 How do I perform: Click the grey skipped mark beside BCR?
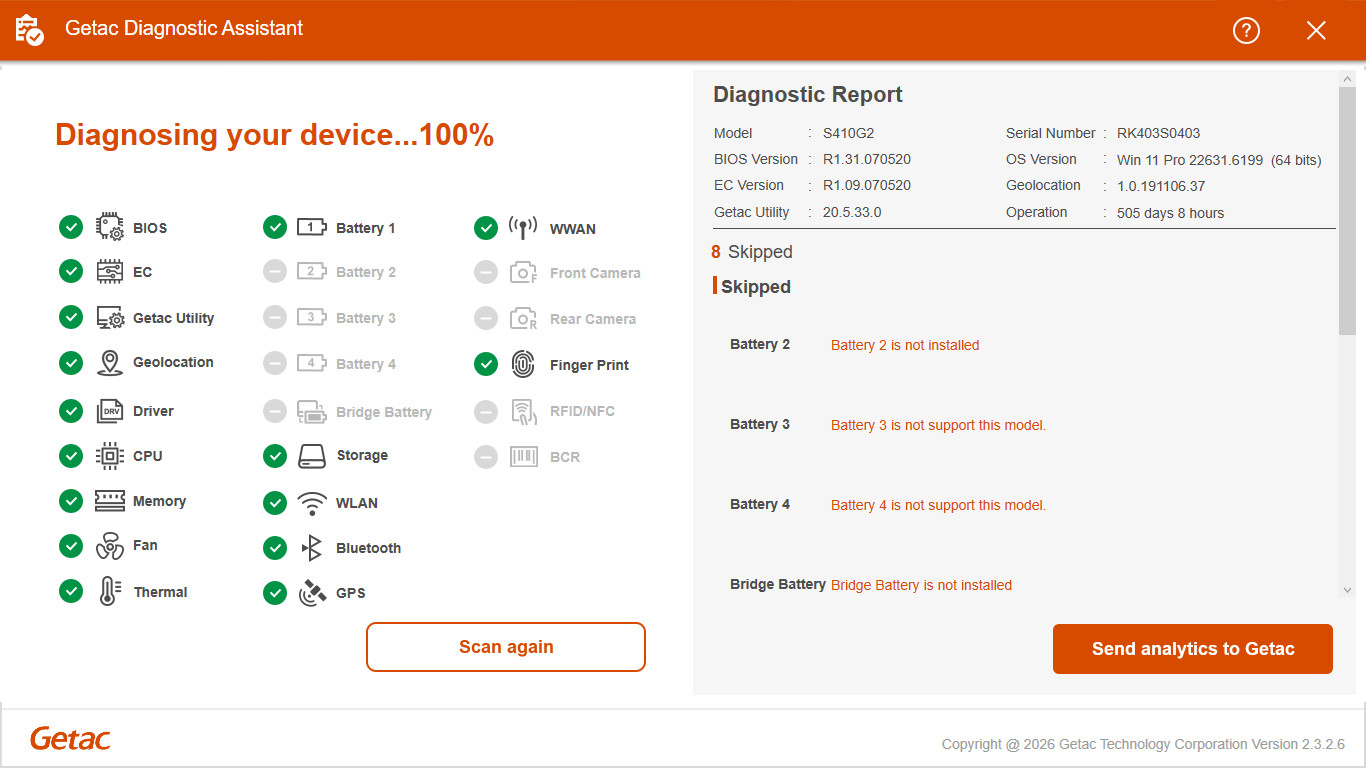(486, 457)
